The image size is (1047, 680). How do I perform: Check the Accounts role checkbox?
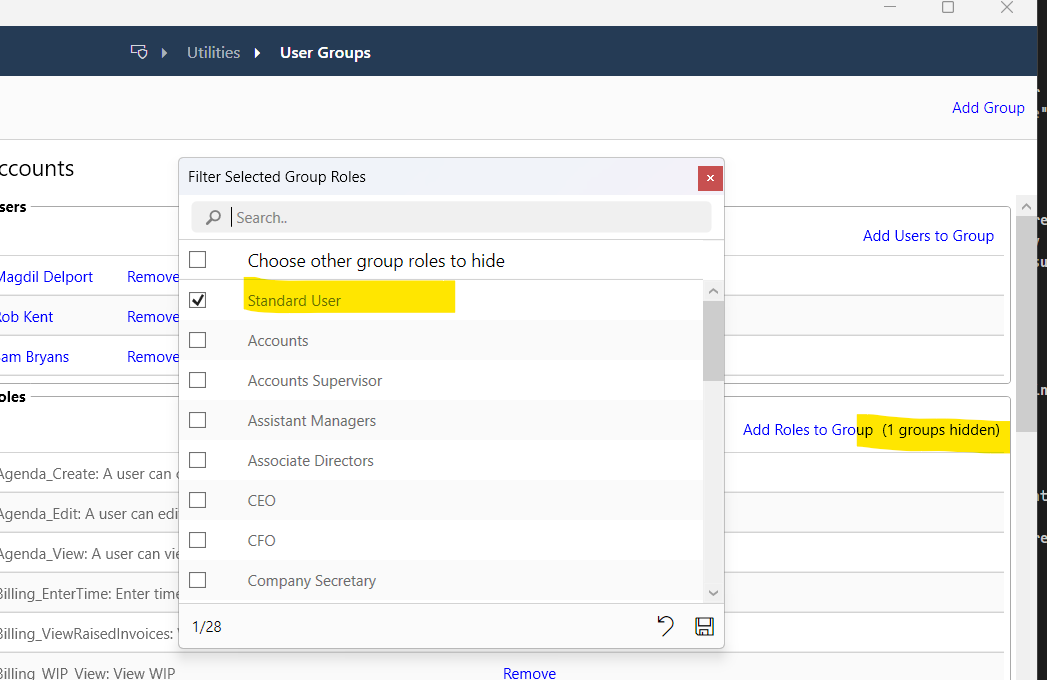(198, 340)
